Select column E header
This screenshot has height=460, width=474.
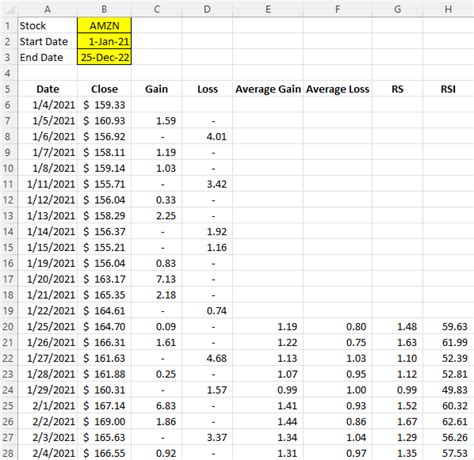tap(268, 9)
